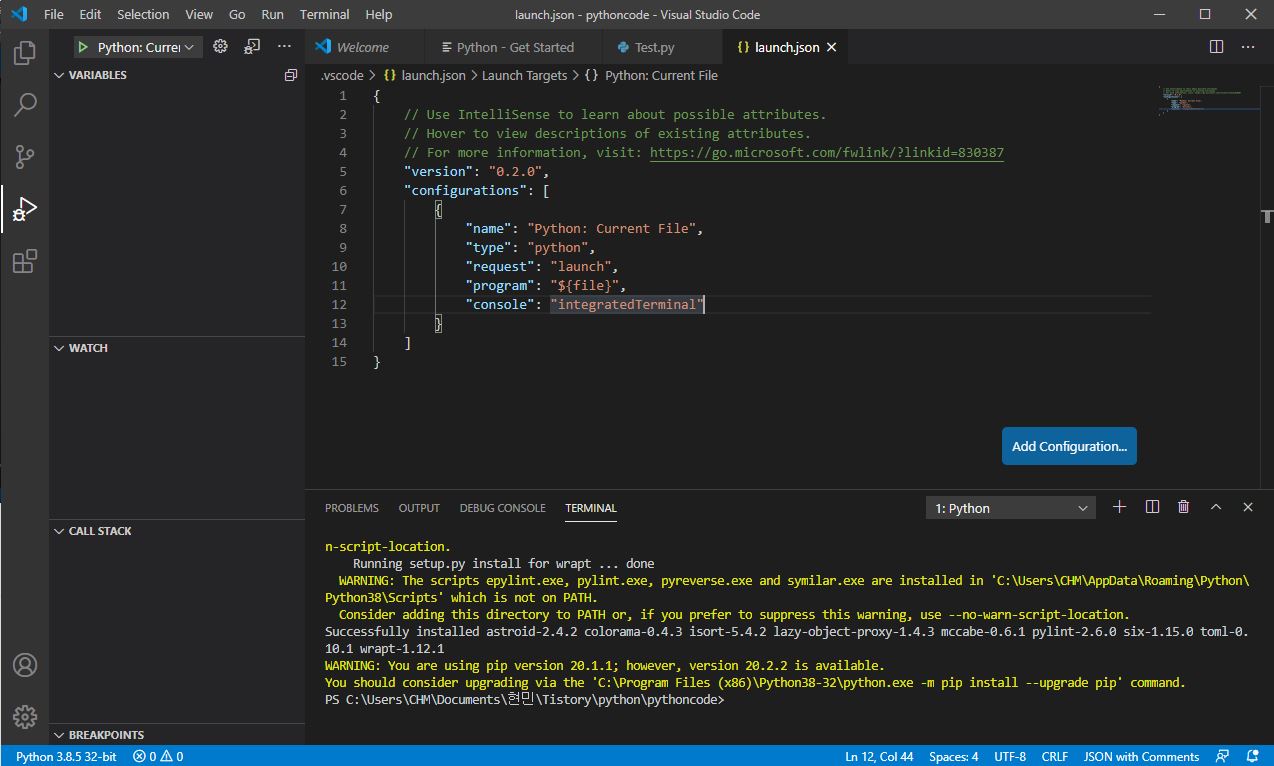Switch to the Welcome tab
Image resolution: width=1274 pixels, height=766 pixels.
tap(362, 47)
